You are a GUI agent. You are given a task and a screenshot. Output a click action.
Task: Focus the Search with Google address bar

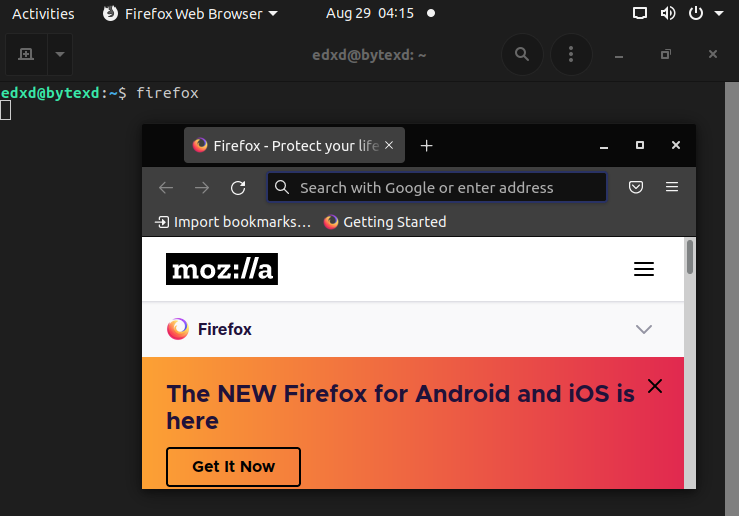tap(440, 187)
